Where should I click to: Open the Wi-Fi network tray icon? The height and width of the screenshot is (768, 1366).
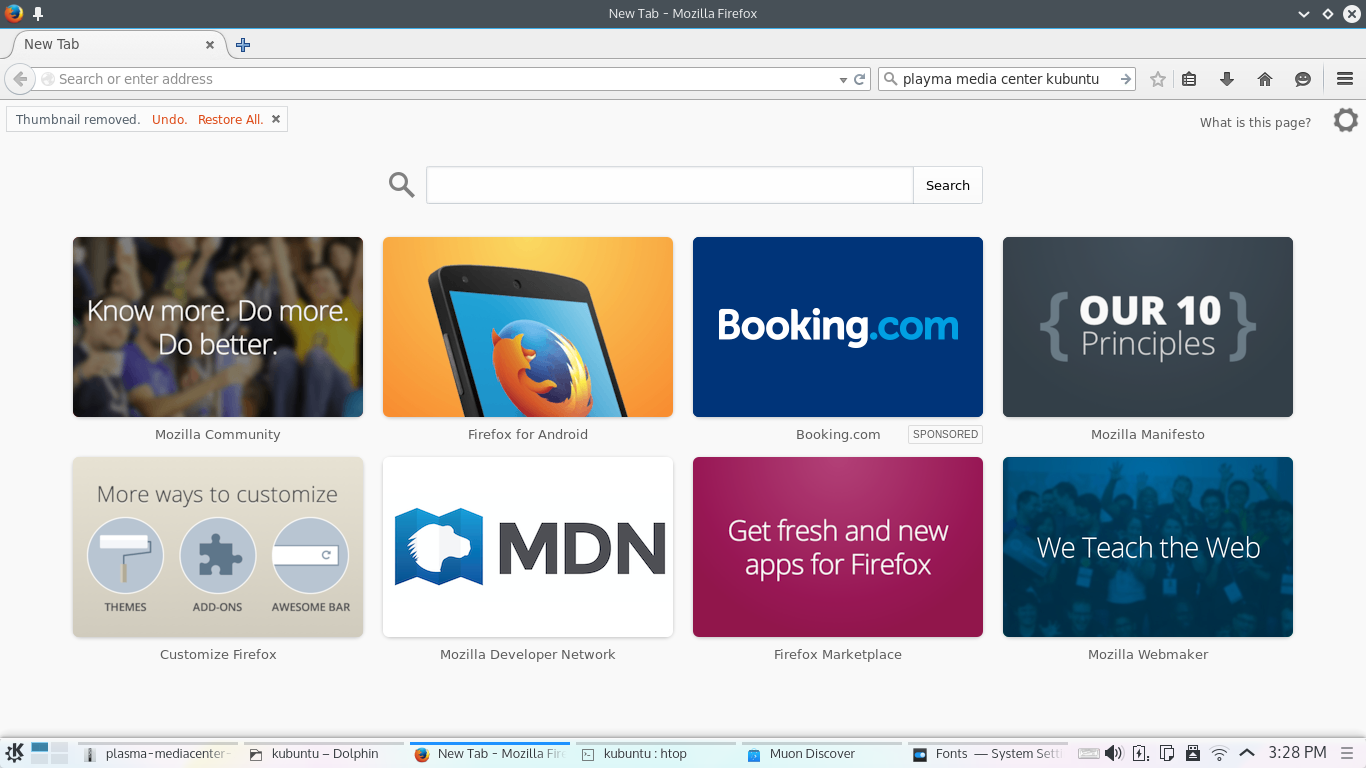(x=1219, y=753)
